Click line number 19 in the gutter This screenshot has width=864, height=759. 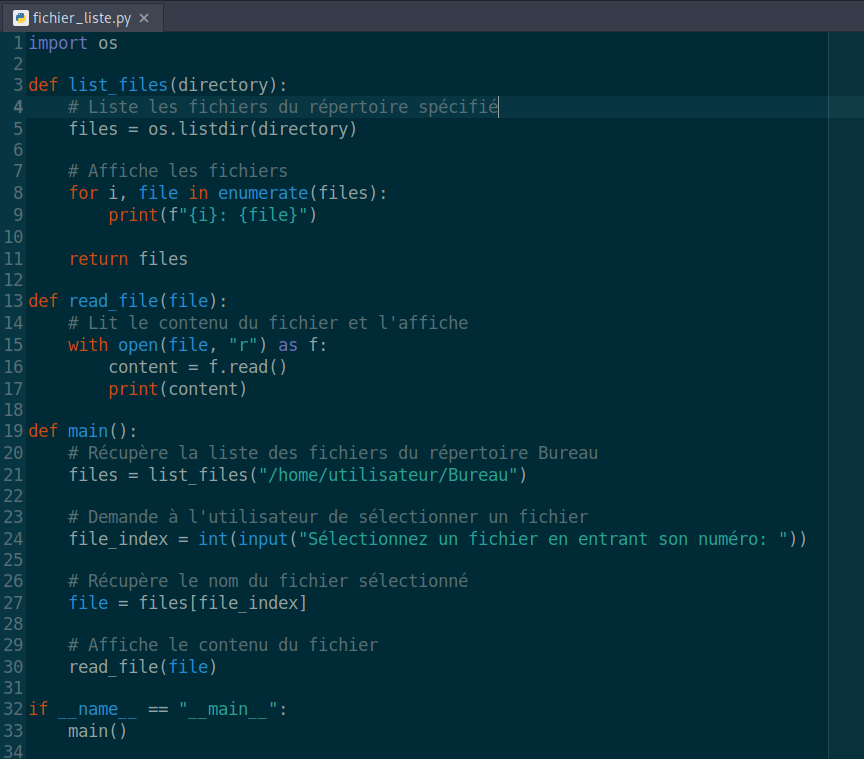tap(13, 431)
